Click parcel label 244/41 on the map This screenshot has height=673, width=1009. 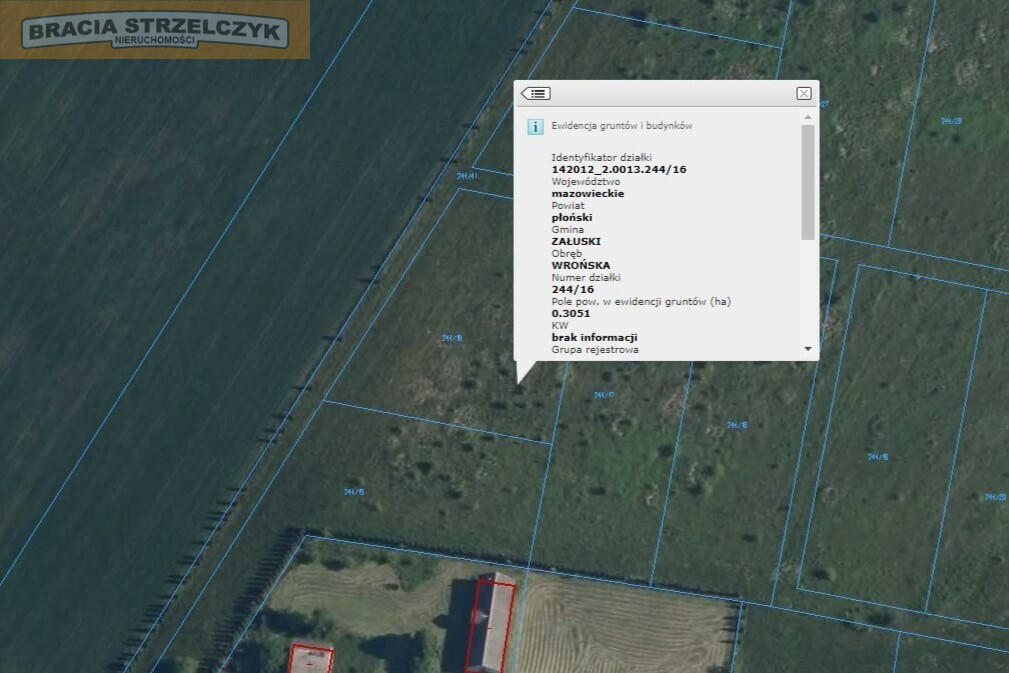click(x=467, y=176)
